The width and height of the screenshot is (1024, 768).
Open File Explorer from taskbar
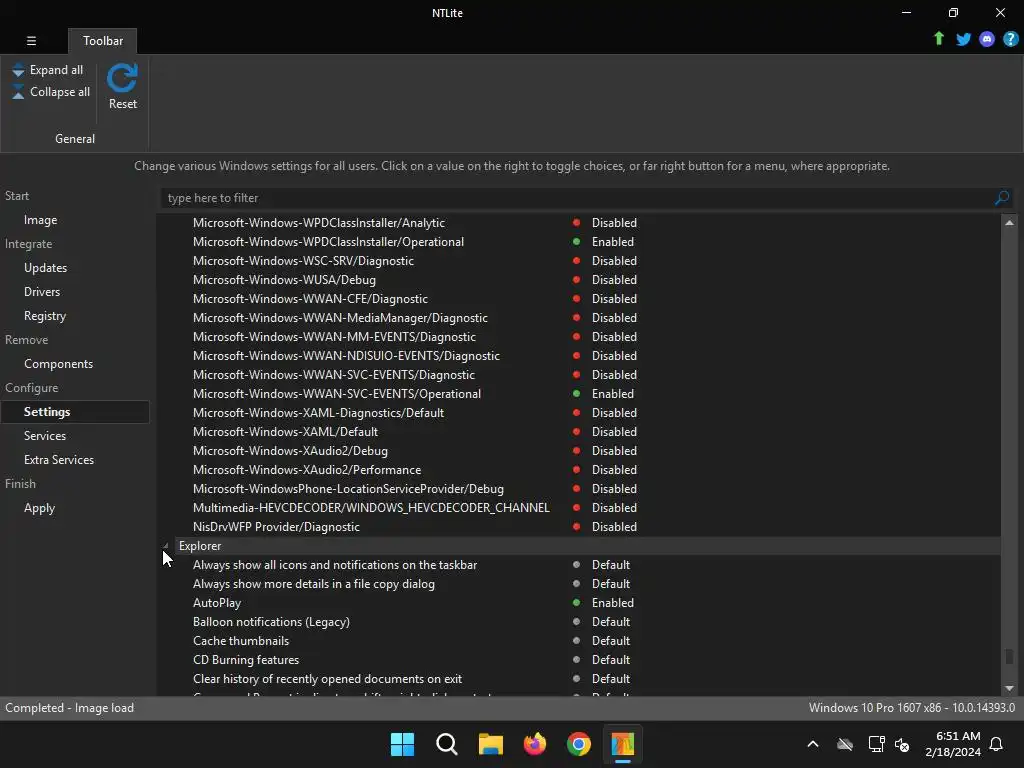490,744
